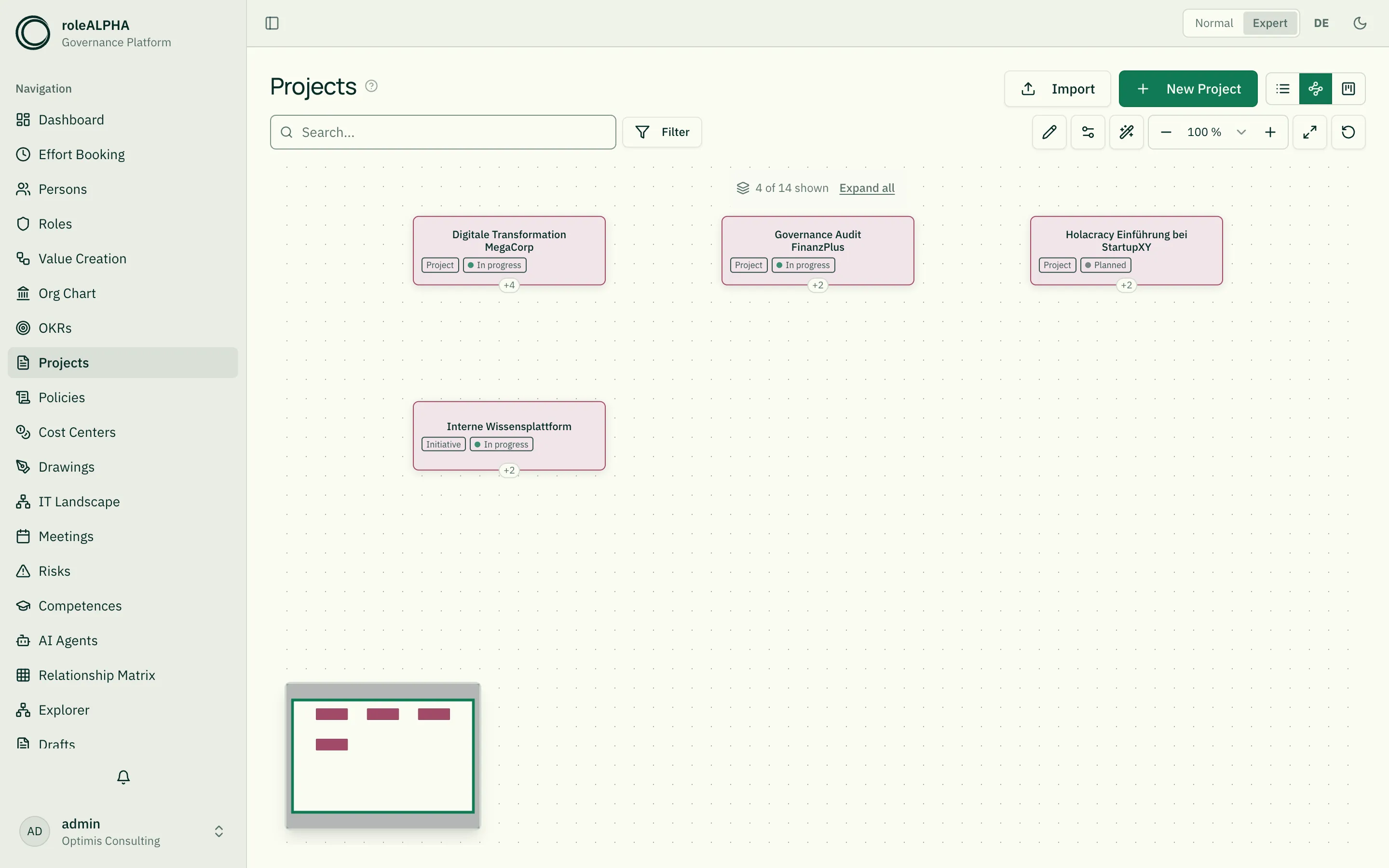Click the Projects help icon

coord(371,86)
